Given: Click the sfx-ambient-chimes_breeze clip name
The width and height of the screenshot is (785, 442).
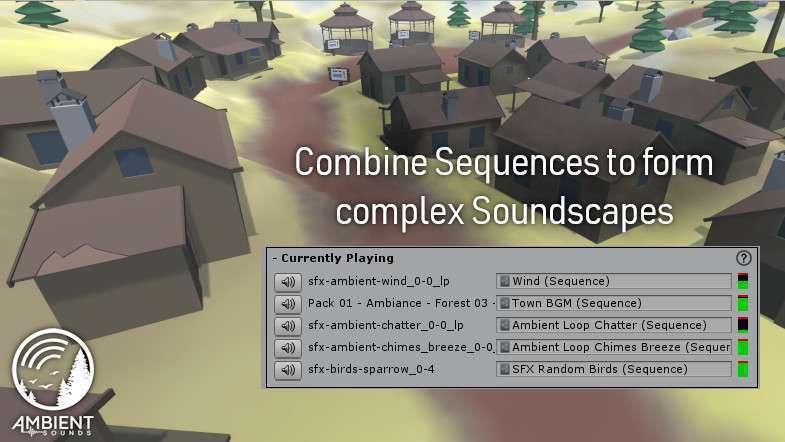Looking at the screenshot, I should (x=401, y=347).
